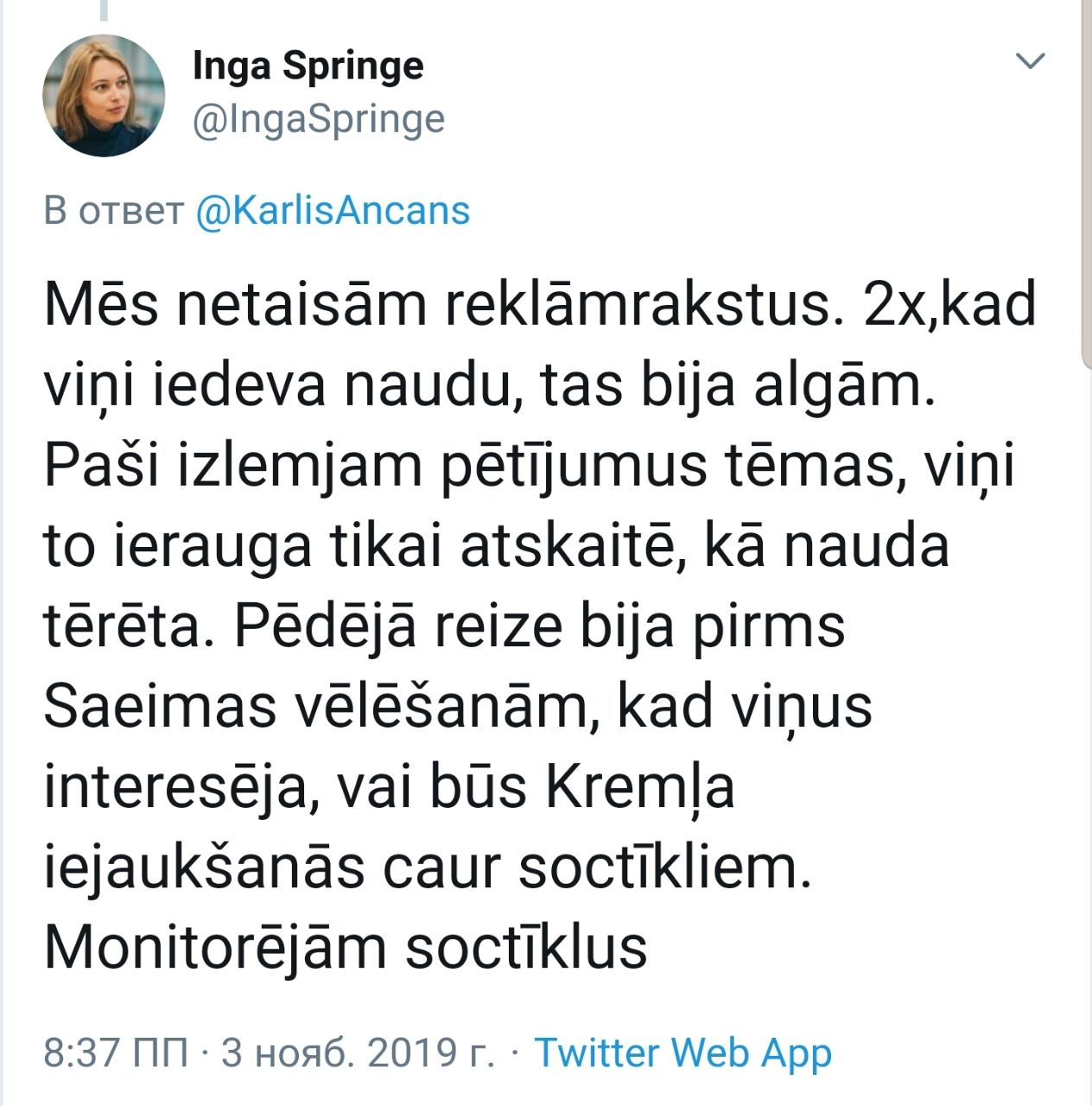This screenshot has width=1092, height=1106.
Task: Click the Twitter Web App source link
Action: [x=682, y=1052]
